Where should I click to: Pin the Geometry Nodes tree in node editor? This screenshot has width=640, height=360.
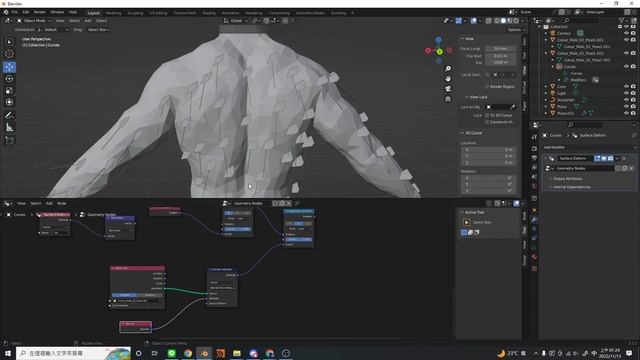pos(298,203)
